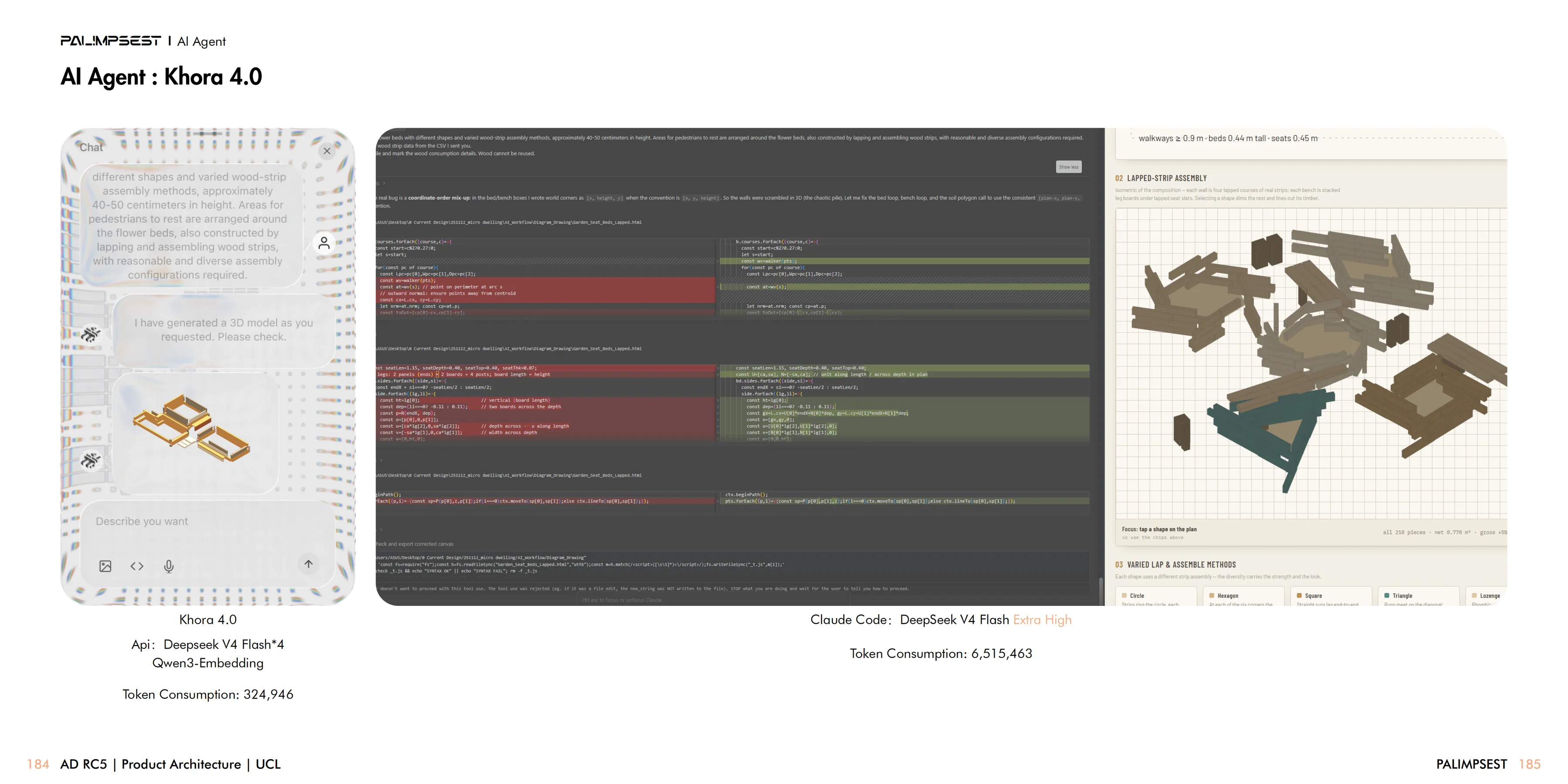Send the message with the up-arrow icon

point(309,564)
